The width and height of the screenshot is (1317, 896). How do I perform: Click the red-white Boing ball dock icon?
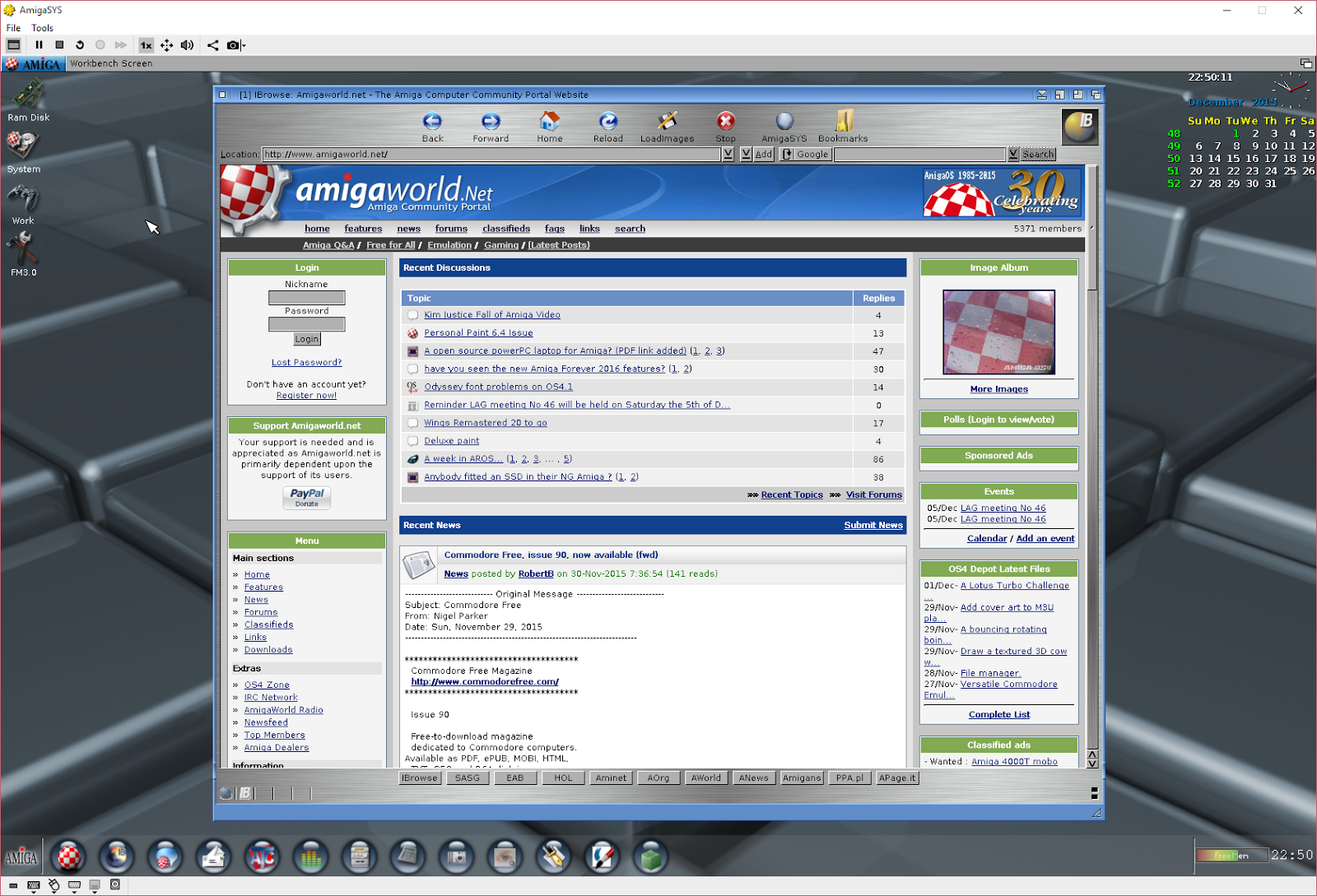coord(69,857)
